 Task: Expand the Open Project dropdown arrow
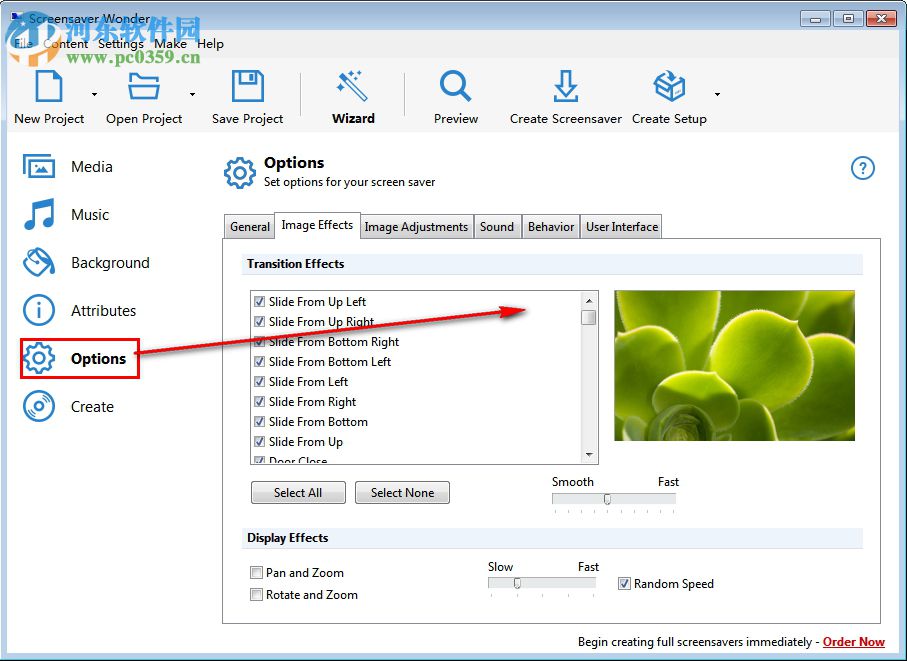192,94
